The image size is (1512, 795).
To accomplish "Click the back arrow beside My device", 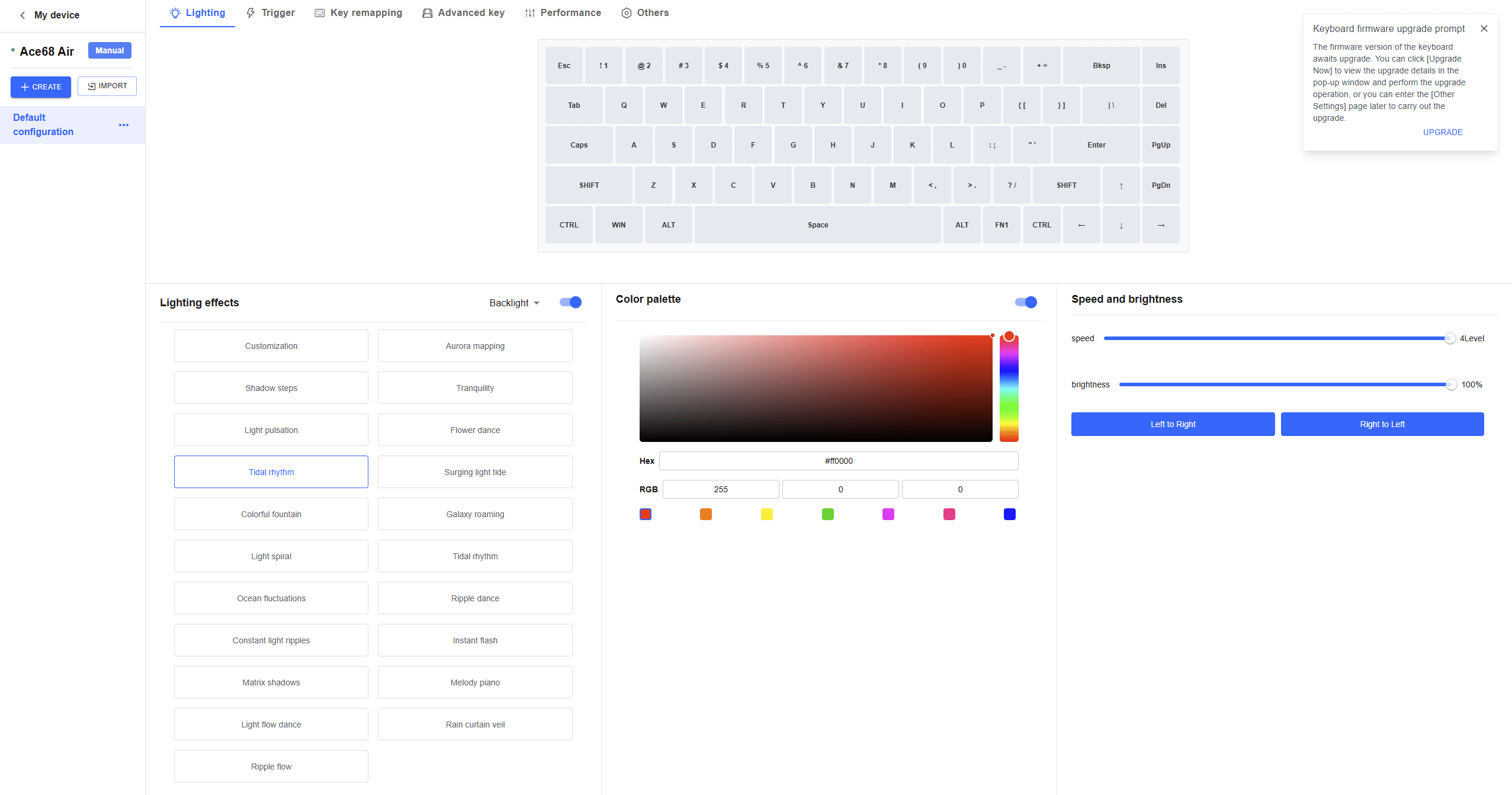I will click(x=23, y=15).
